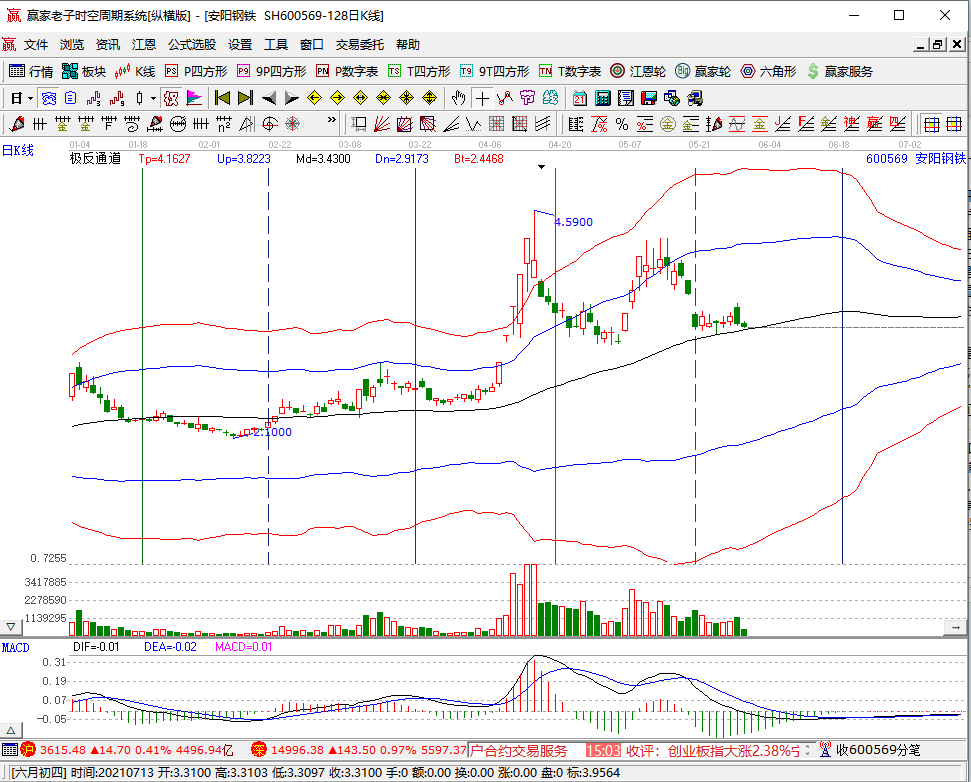Open the 帮助 menu
Screen dimensions: 971x782
coord(408,45)
